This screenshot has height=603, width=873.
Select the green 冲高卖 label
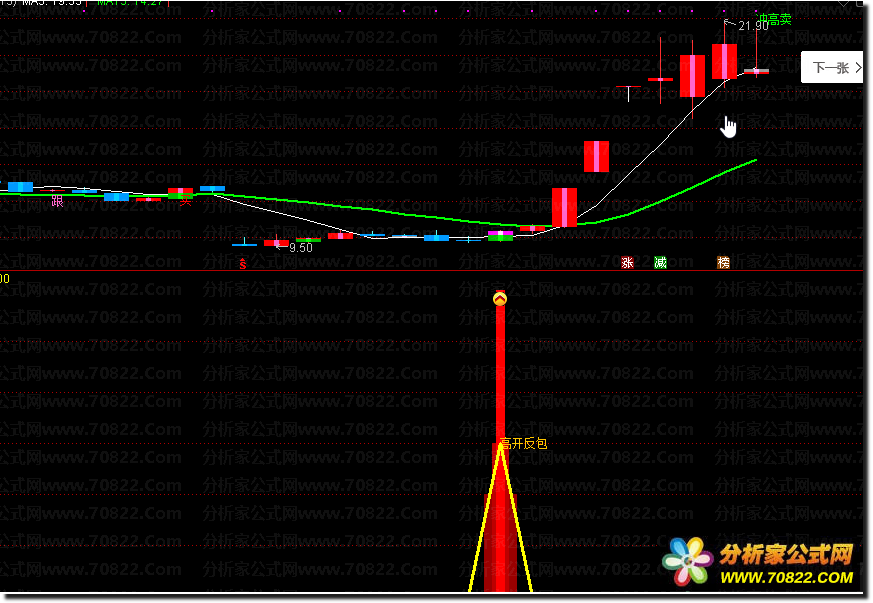click(x=775, y=20)
